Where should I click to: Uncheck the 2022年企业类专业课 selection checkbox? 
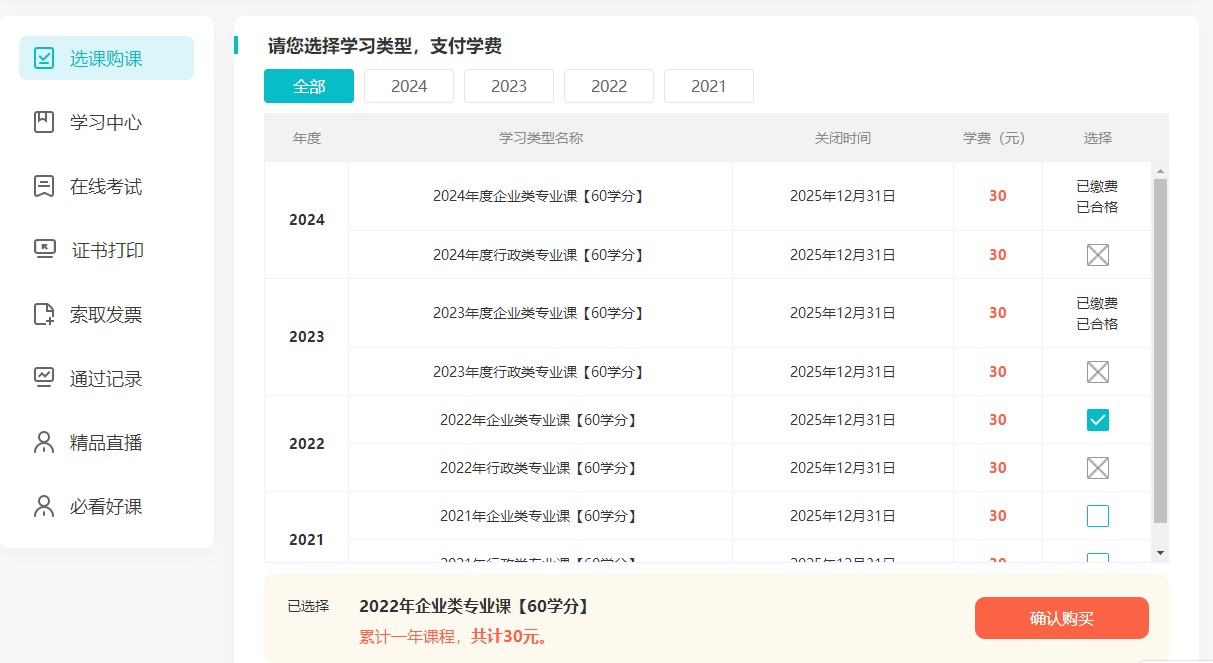pyautogui.click(x=1096, y=420)
